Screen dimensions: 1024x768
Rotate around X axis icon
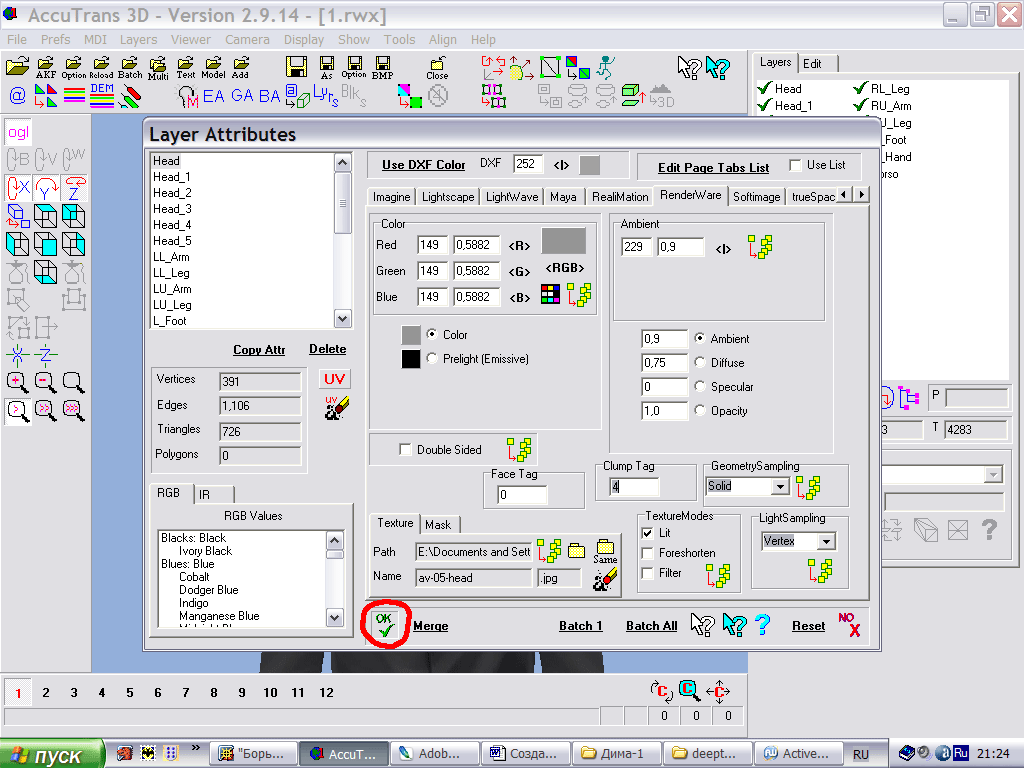18,188
